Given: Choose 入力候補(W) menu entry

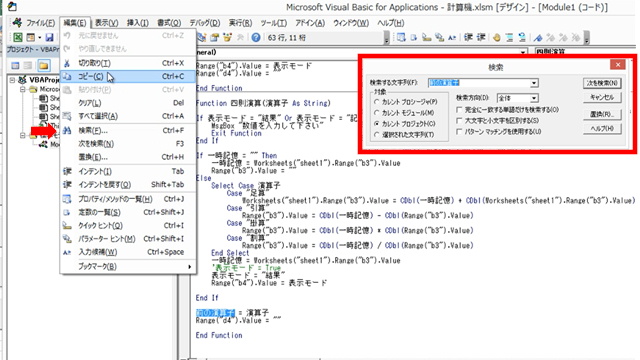Looking at the screenshot, I should (128, 252).
